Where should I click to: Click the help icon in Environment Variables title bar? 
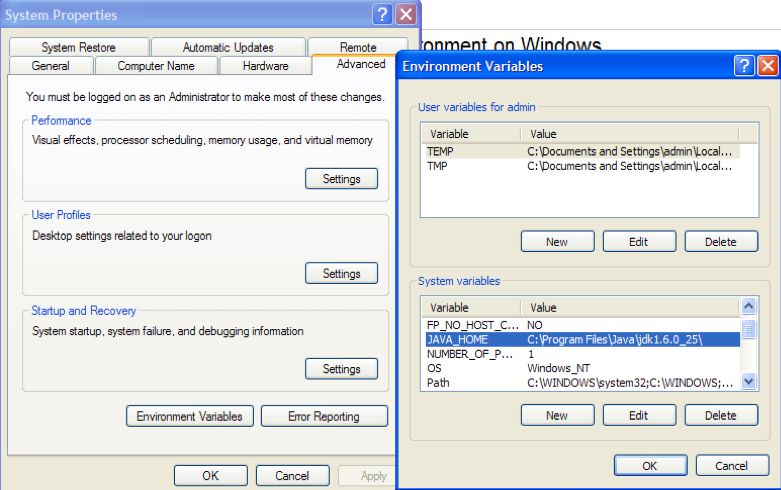[744, 66]
